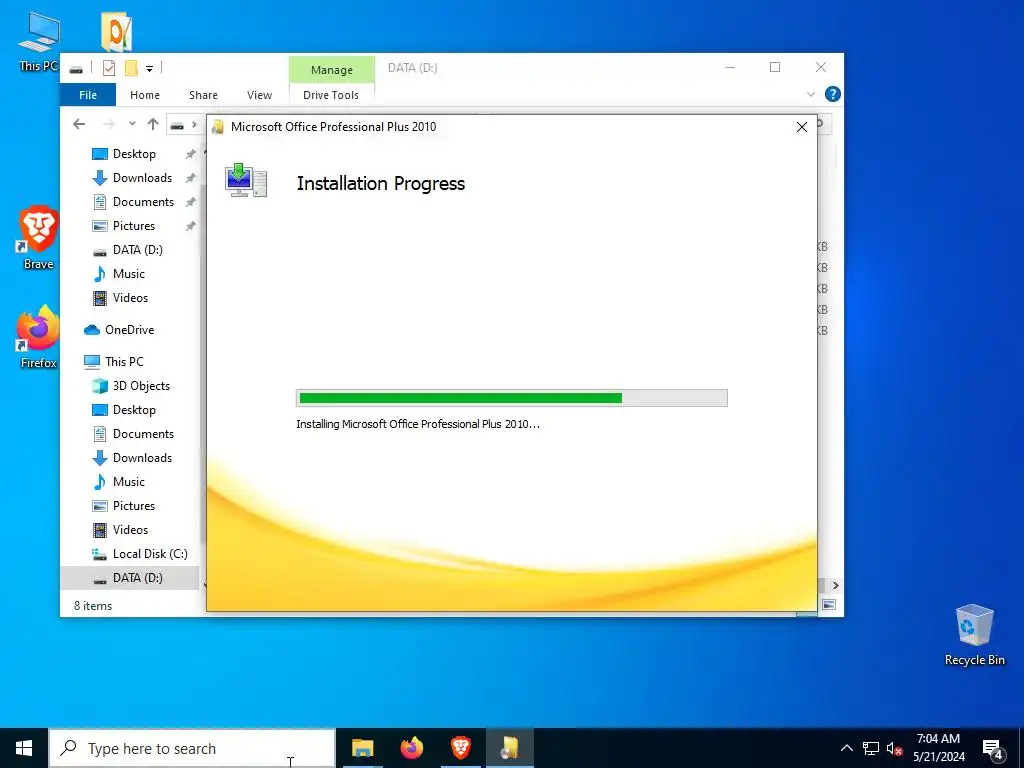This screenshot has height=768, width=1024.
Task: Click the New folder quick access icon
Action: [131, 68]
